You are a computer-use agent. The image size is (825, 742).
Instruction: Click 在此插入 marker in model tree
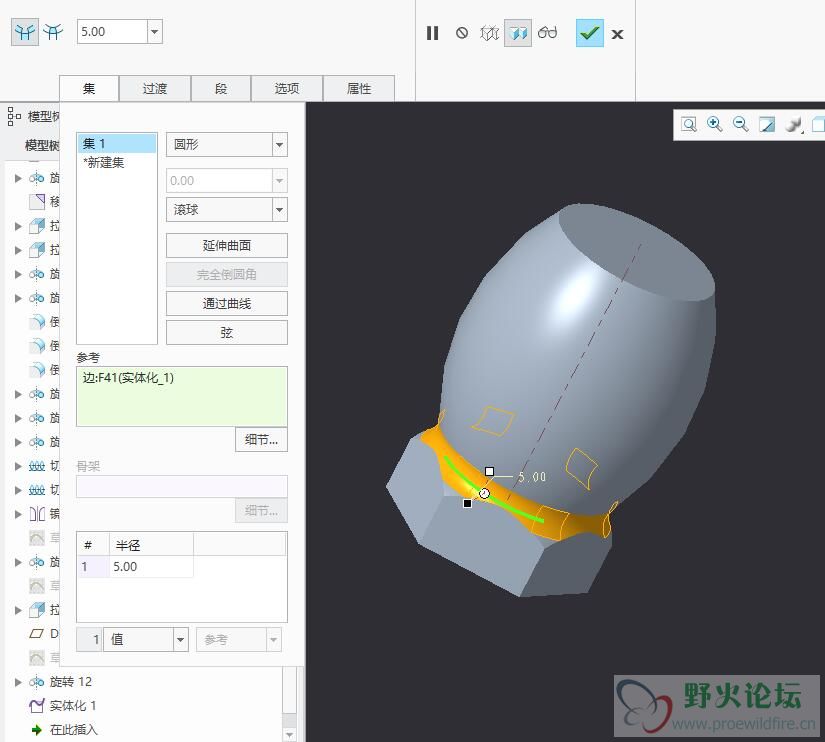pos(73,730)
